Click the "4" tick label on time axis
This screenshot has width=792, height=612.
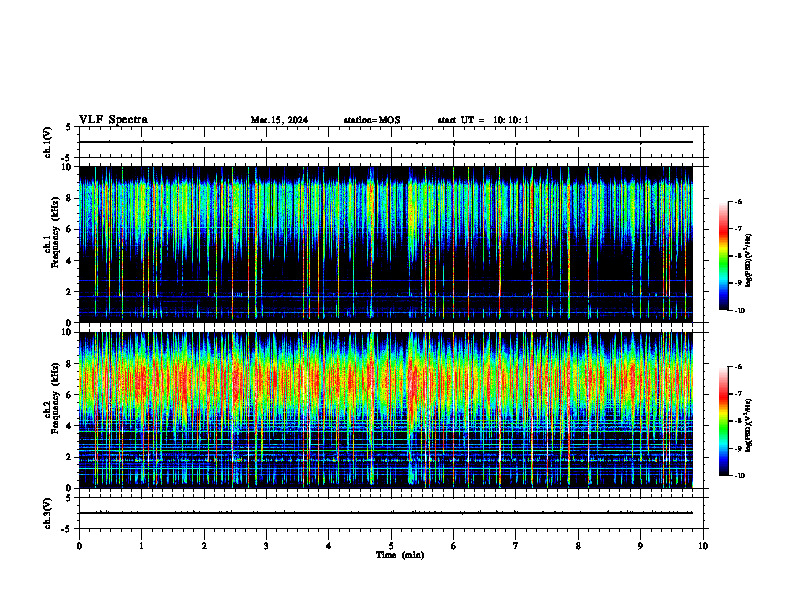pos(329,546)
